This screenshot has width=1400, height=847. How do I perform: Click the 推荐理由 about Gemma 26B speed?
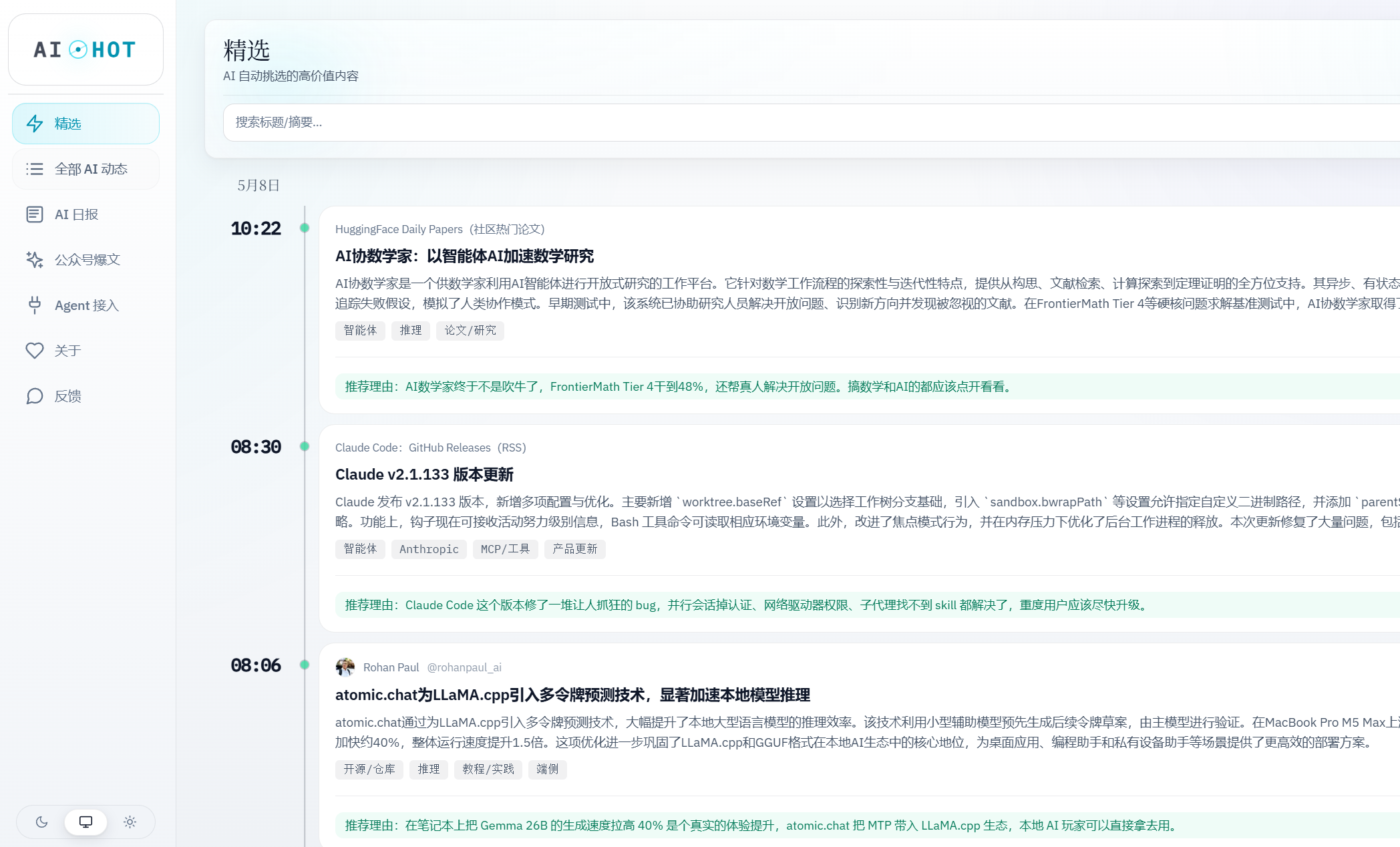[867, 826]
